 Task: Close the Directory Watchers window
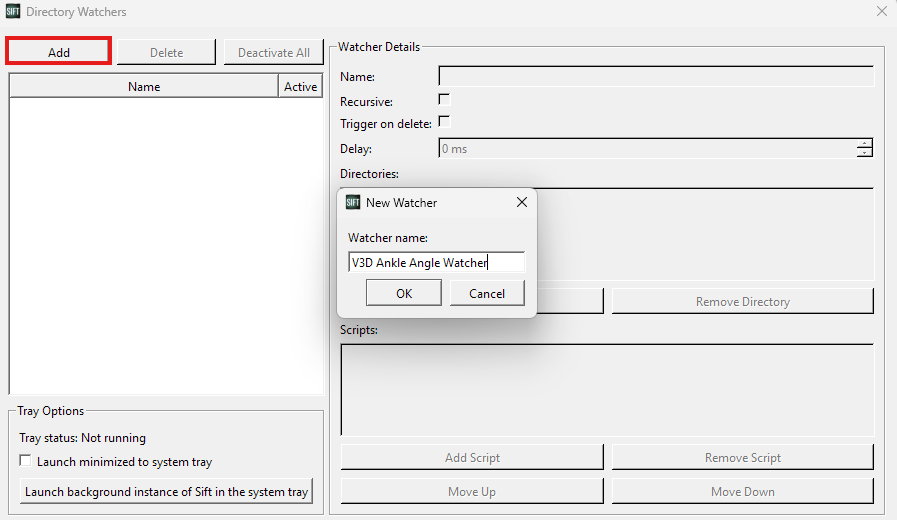pyautogui.click(x=882, y=11)
